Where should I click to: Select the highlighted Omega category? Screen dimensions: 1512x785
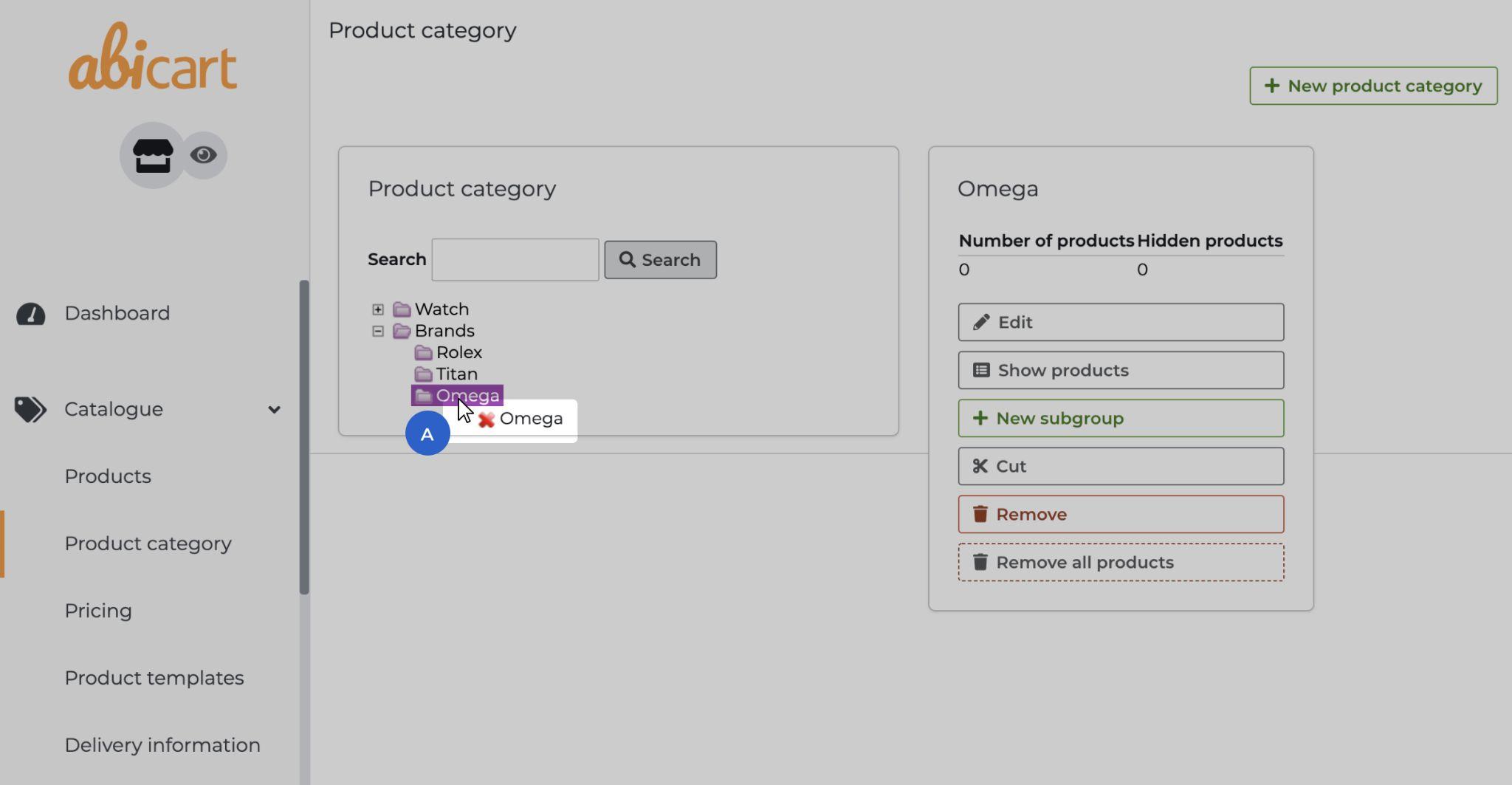467,396
